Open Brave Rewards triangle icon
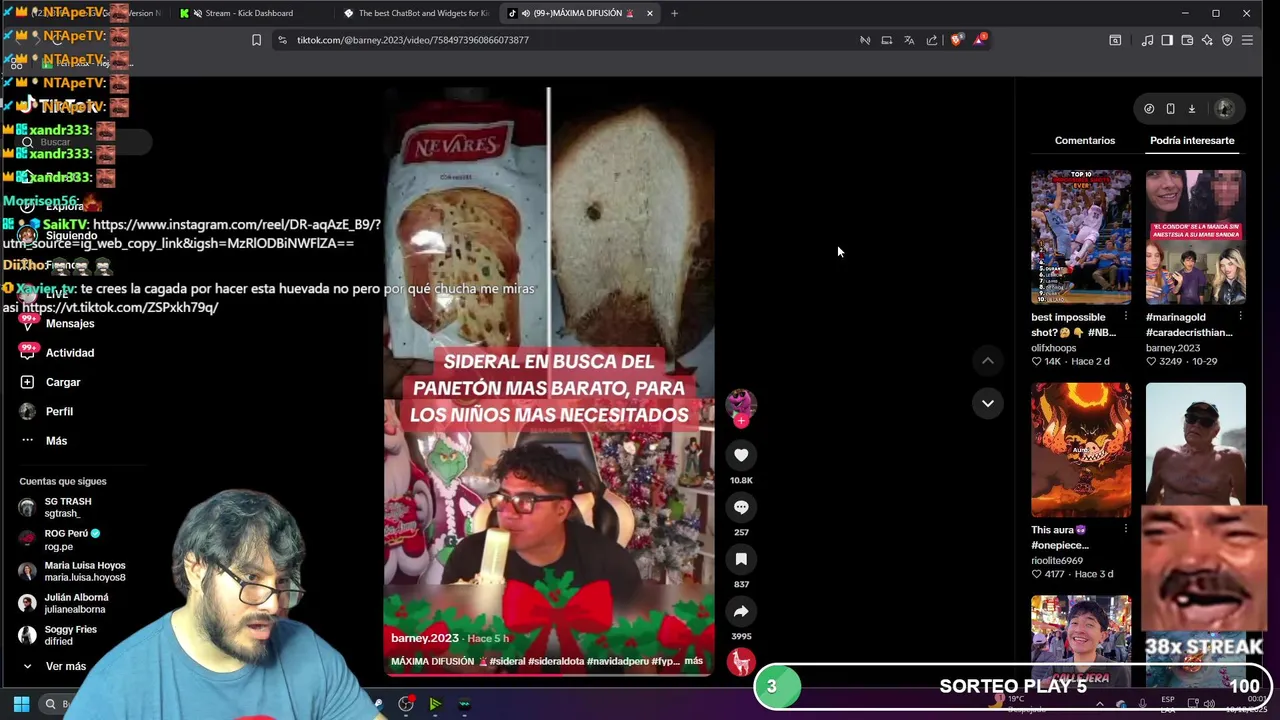The height and width of the screenshot is (720, 1280). pos(981,40)
